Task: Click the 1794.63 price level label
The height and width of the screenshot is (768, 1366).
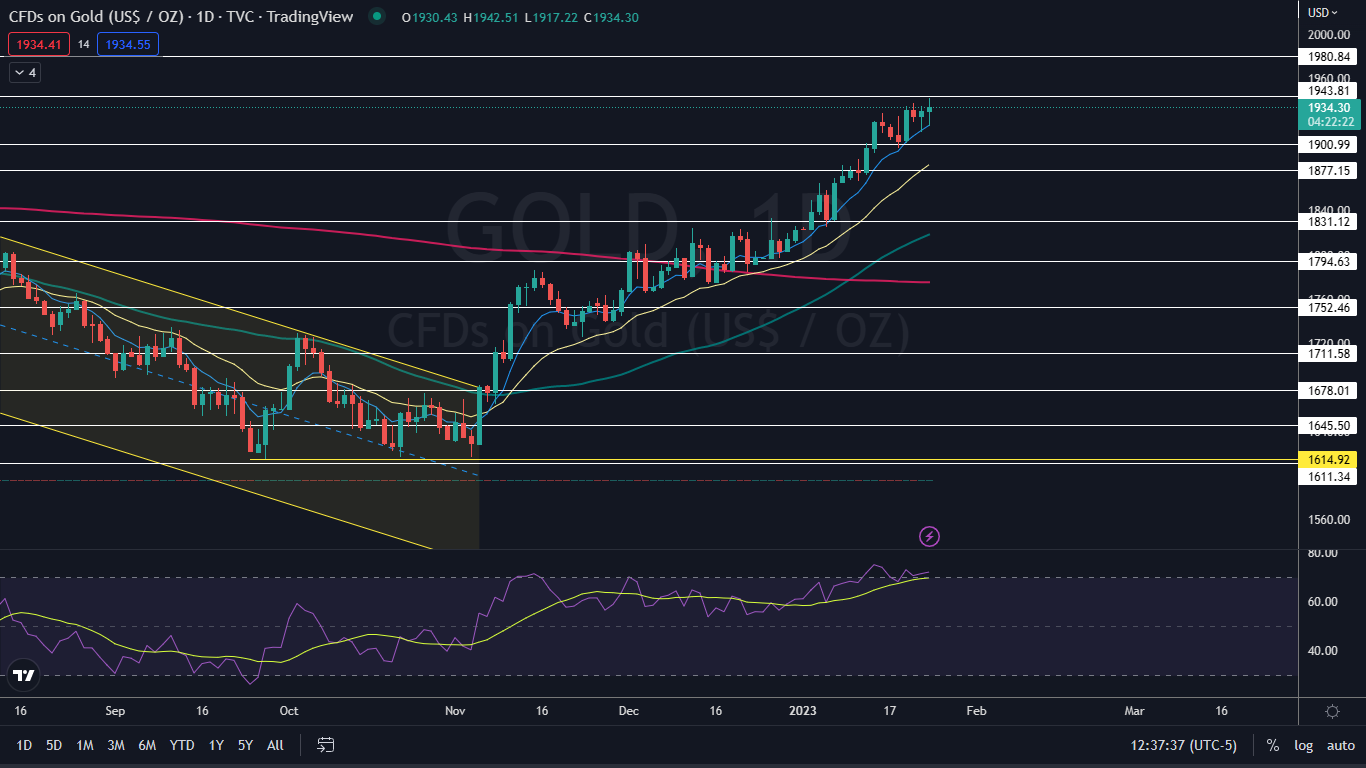Action: point(1330,262)
